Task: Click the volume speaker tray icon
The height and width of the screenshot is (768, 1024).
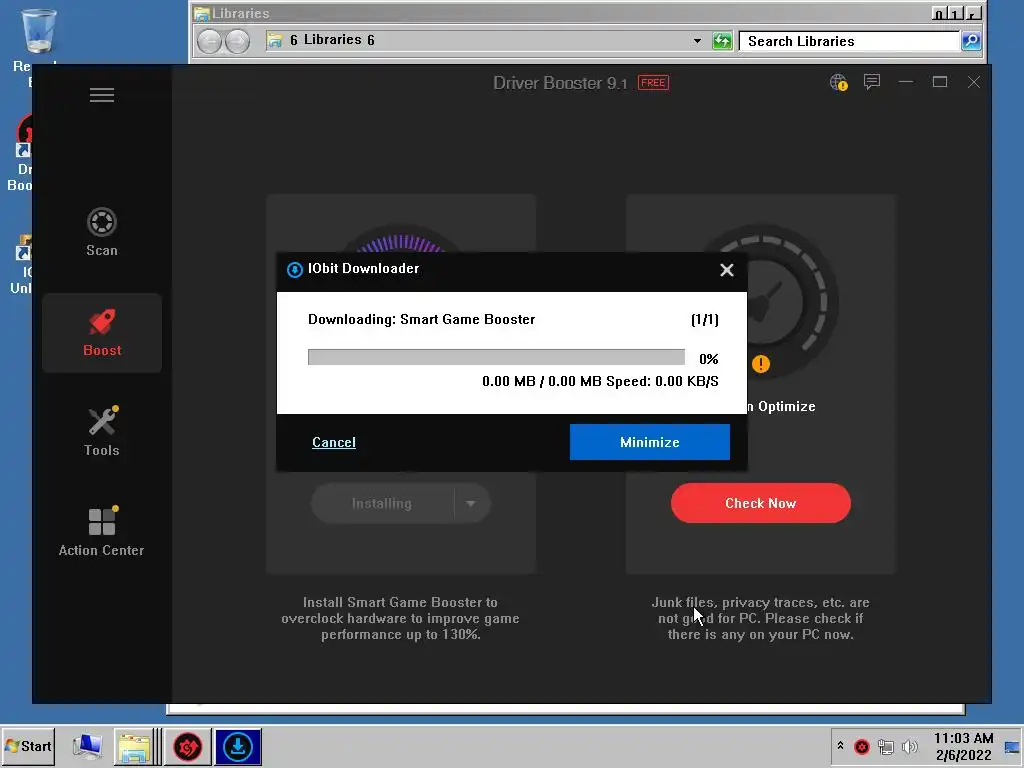Action: [x=910, y=746]
